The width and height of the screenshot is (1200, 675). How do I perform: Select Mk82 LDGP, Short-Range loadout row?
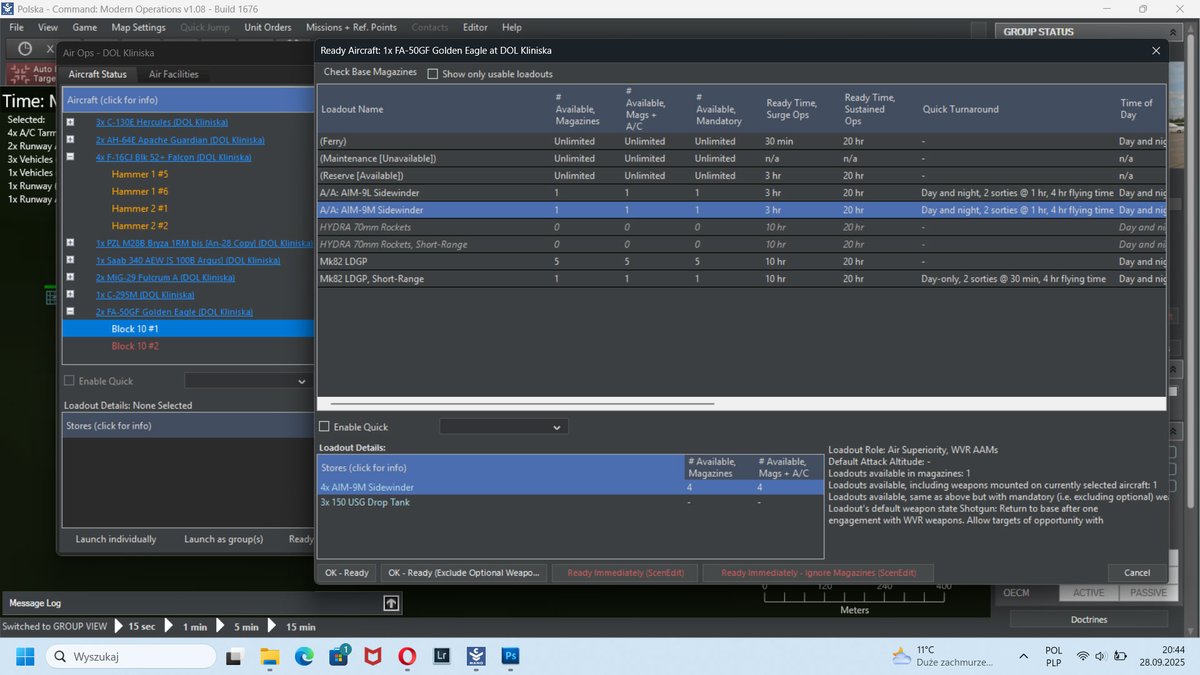coord(741,279)
